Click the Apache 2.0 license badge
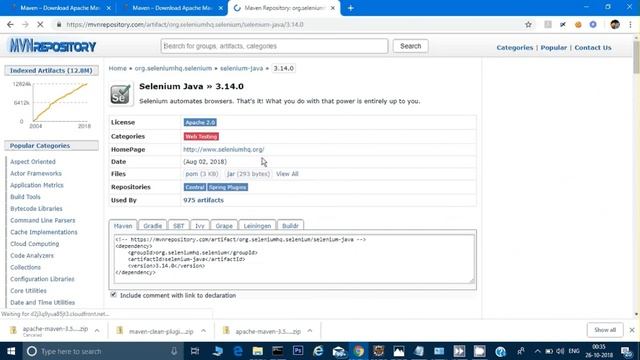Screen dimensions: 640x360 point(200,122)
